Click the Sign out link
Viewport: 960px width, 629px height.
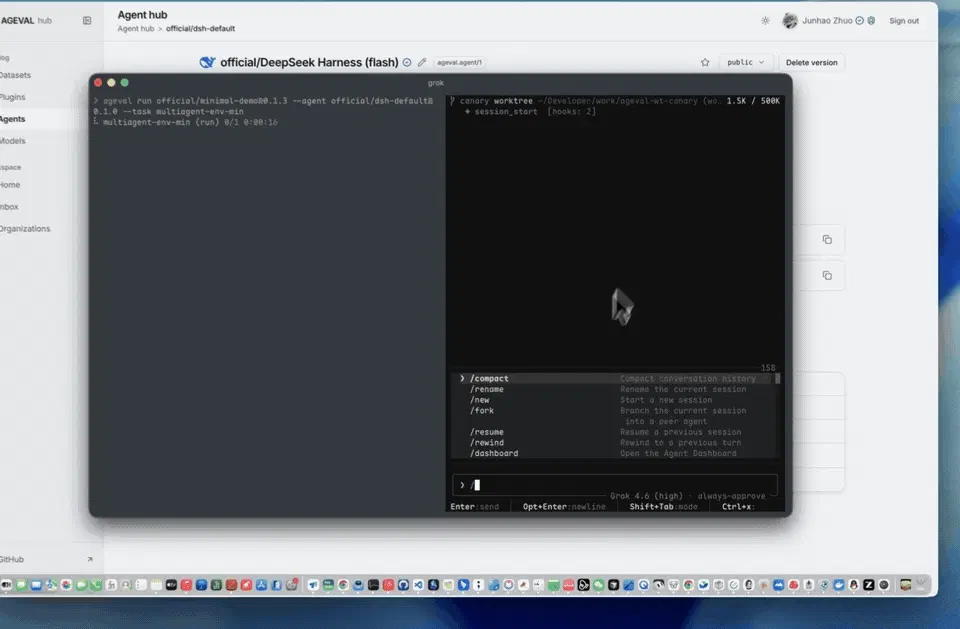(x=904, y=21)
